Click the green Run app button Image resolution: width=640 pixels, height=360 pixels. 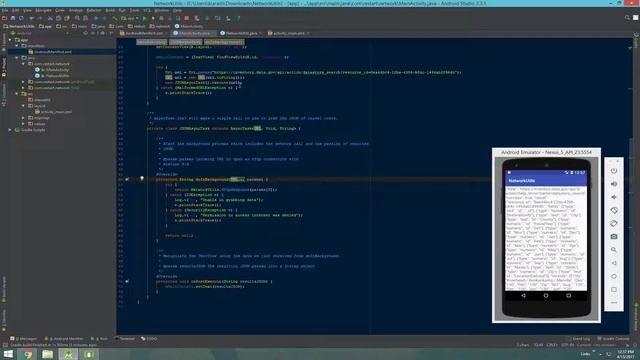144,18
